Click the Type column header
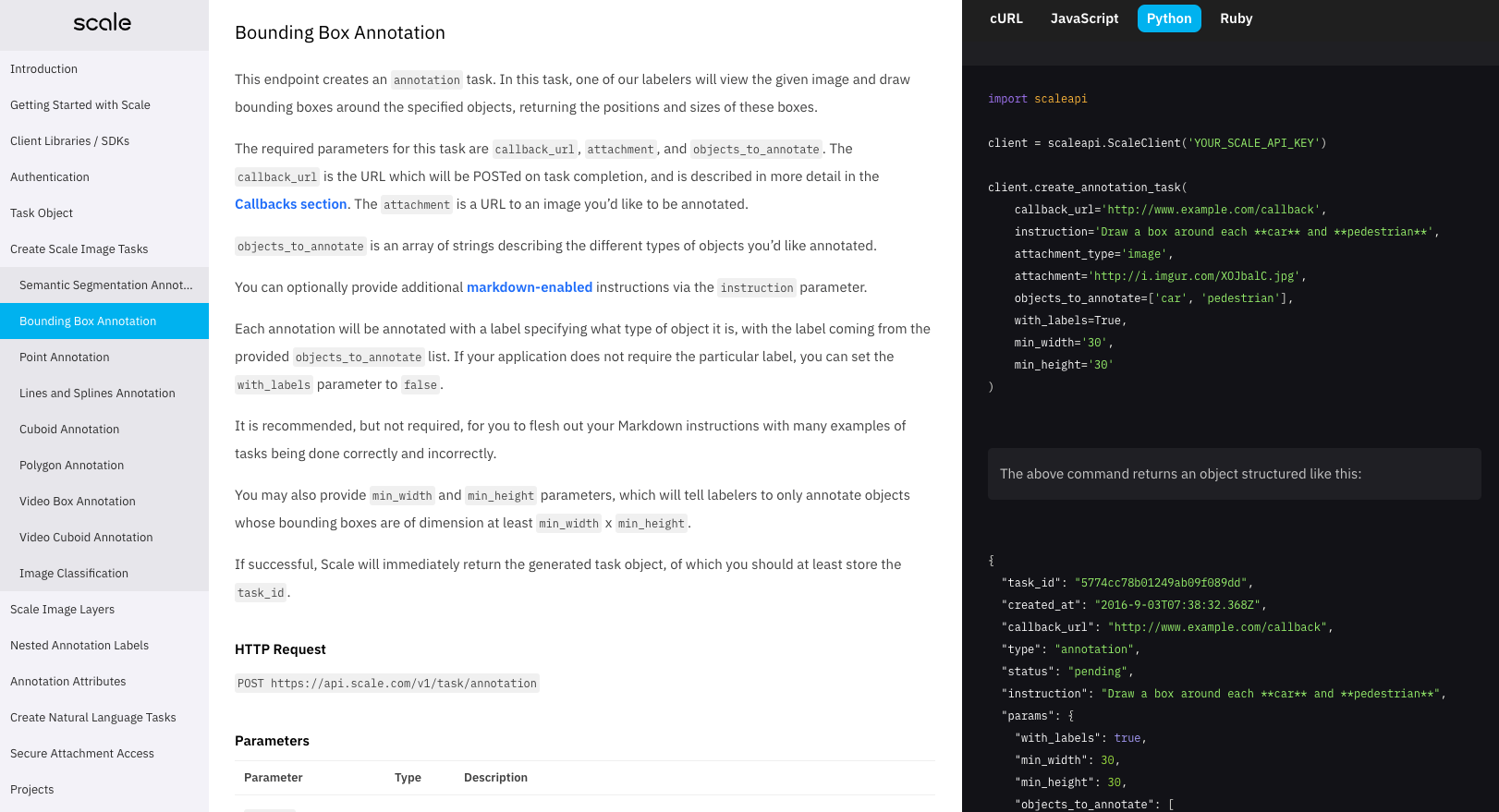This screenshot has width=1499, height=812. click(408, 778)
